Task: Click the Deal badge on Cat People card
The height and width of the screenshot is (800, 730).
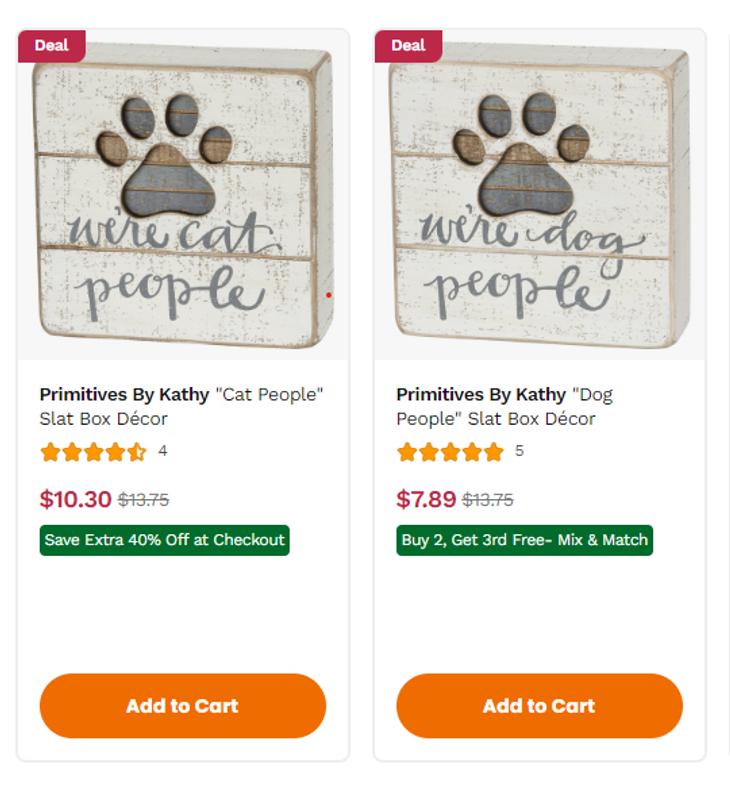Action: click(x=50, y=45)
